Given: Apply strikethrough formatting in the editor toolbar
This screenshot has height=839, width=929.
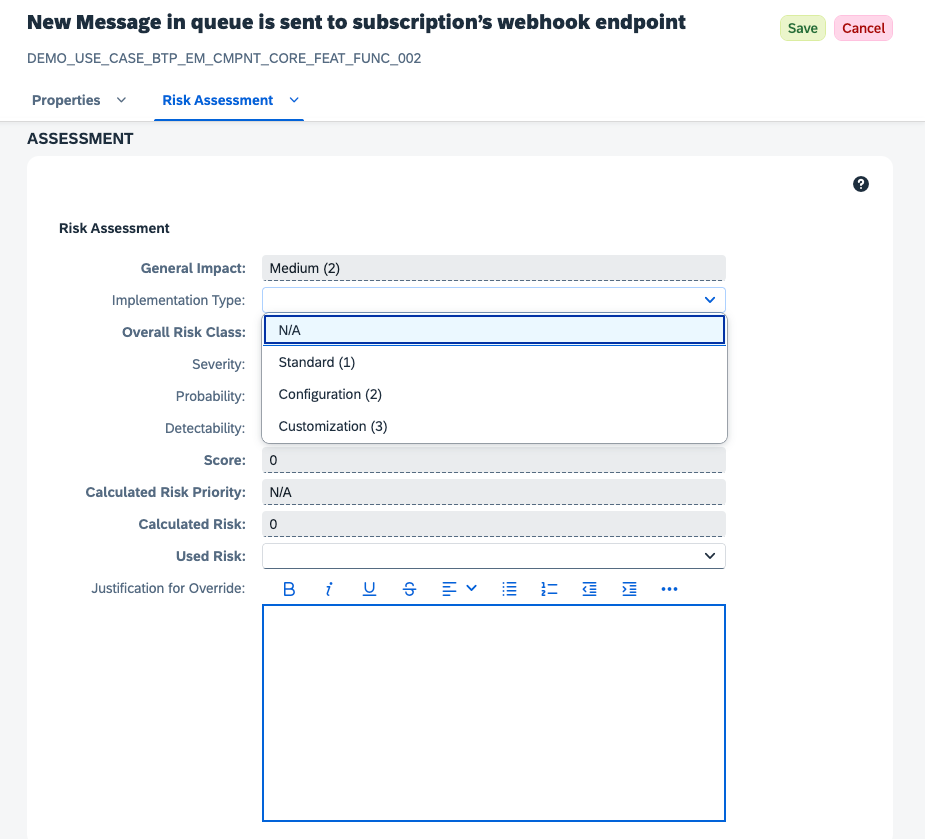Looking at the screenshot, I should point(409,589).
